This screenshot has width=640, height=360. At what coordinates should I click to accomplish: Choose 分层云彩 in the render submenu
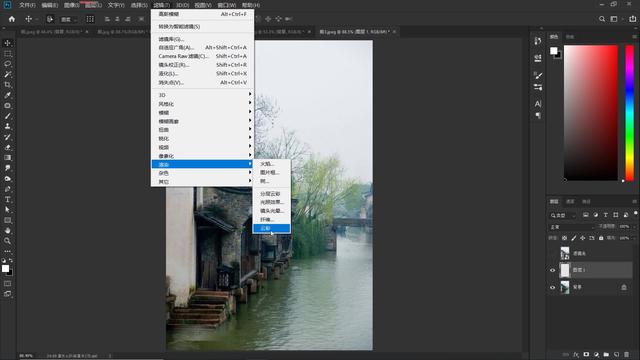(271, 193)
